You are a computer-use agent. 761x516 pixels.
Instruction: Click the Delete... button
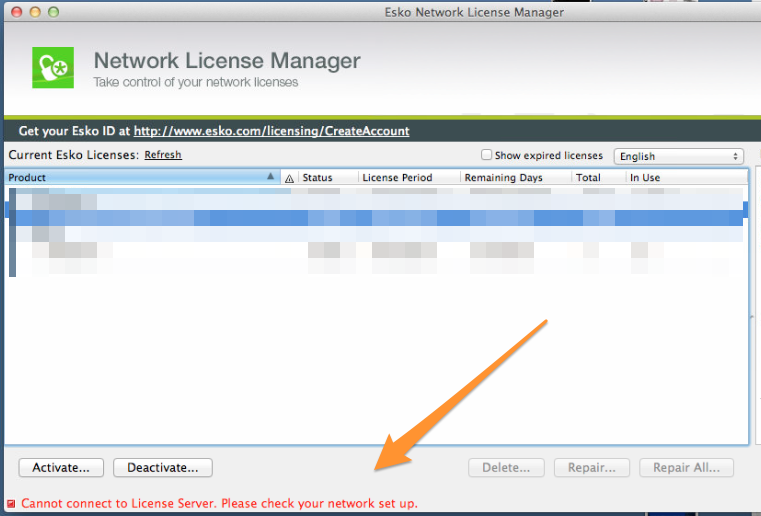506,467
